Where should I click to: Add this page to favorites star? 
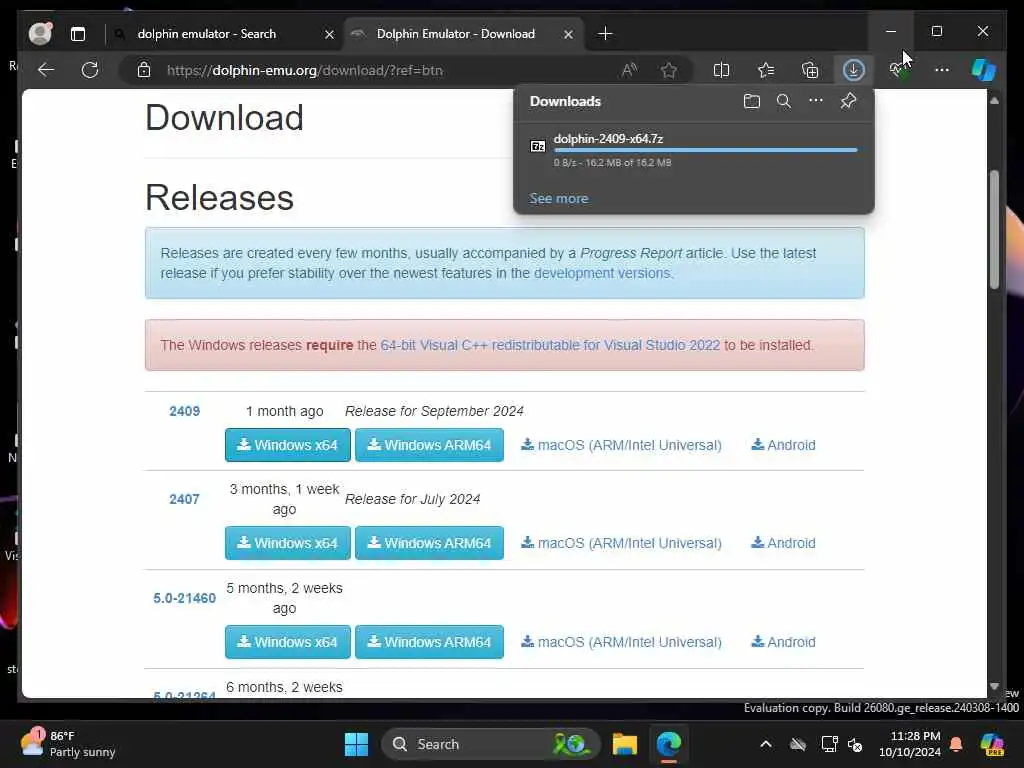669,70
